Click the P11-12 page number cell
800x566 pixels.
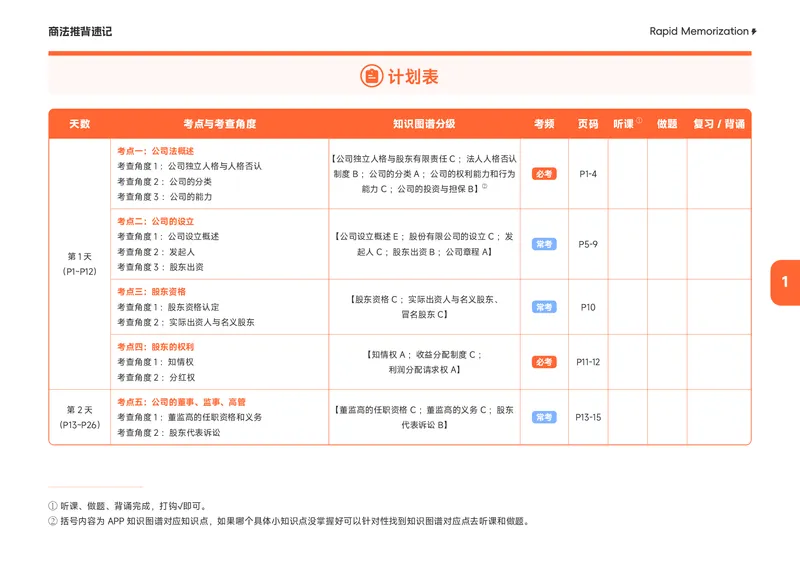pyautogui.click(x=588, y=362)
